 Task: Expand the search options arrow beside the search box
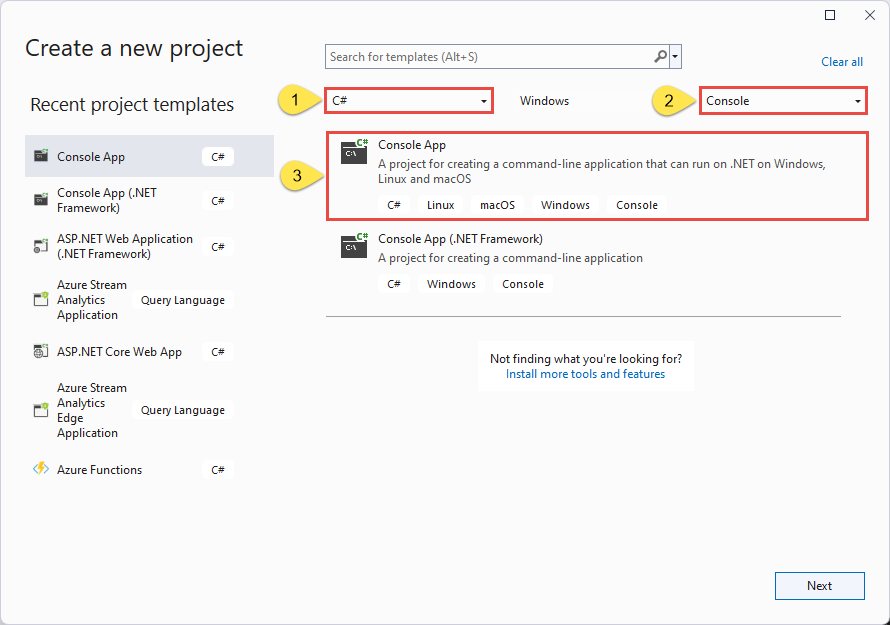(676, 56)
